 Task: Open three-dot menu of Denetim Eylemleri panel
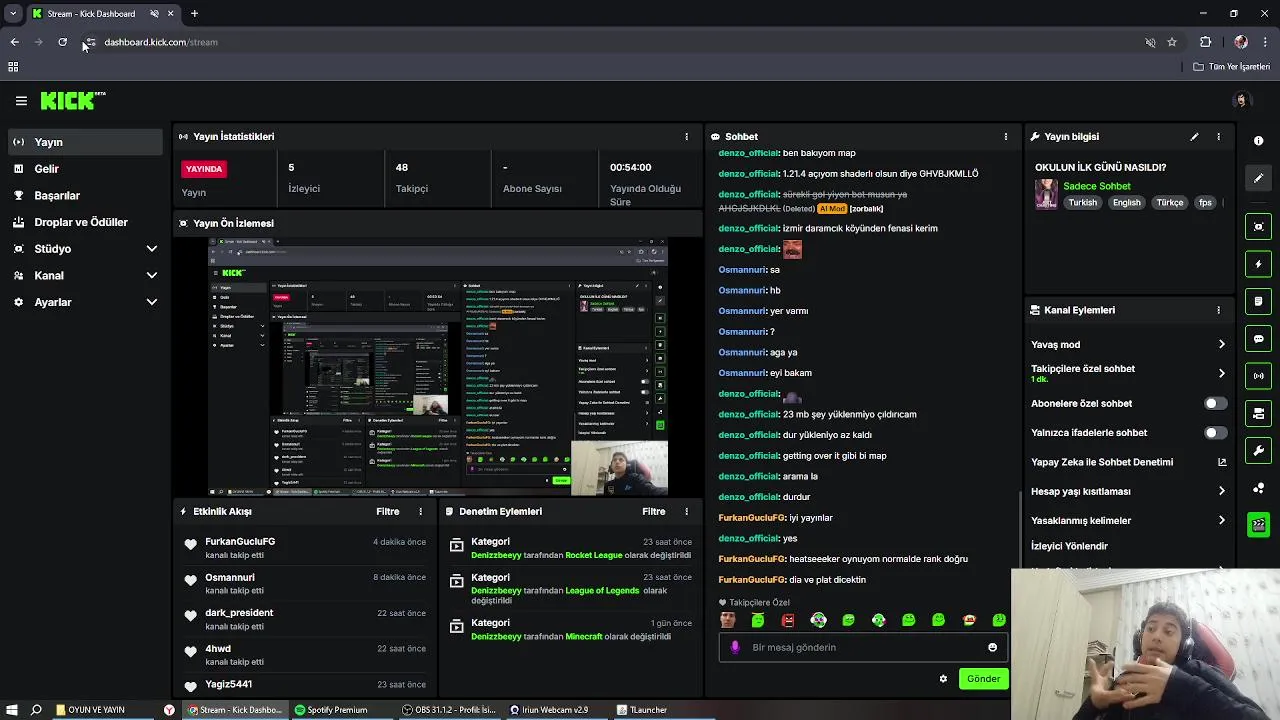pos(686,511)
